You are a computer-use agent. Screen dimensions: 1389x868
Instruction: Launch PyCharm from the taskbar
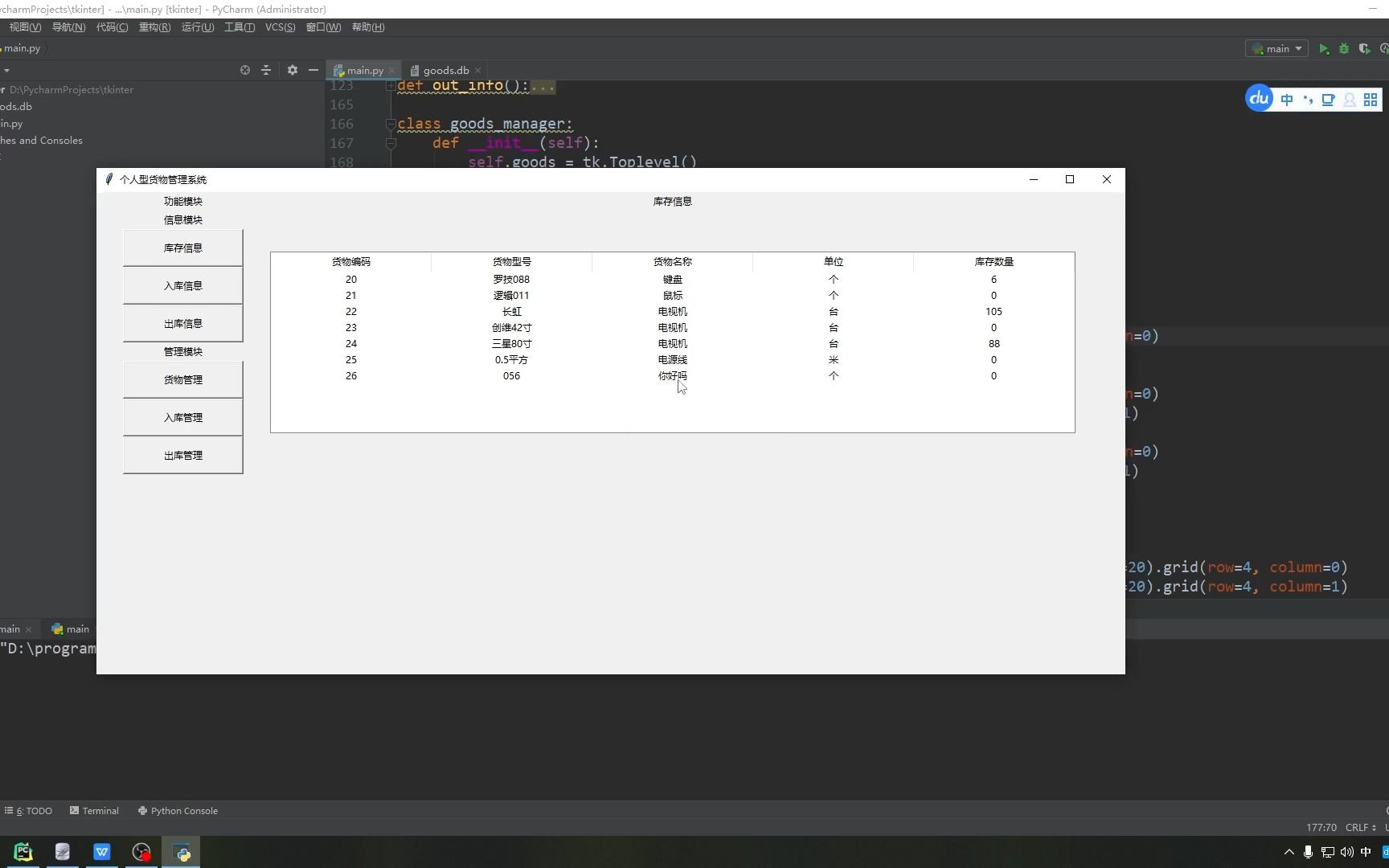coord(21,851)
